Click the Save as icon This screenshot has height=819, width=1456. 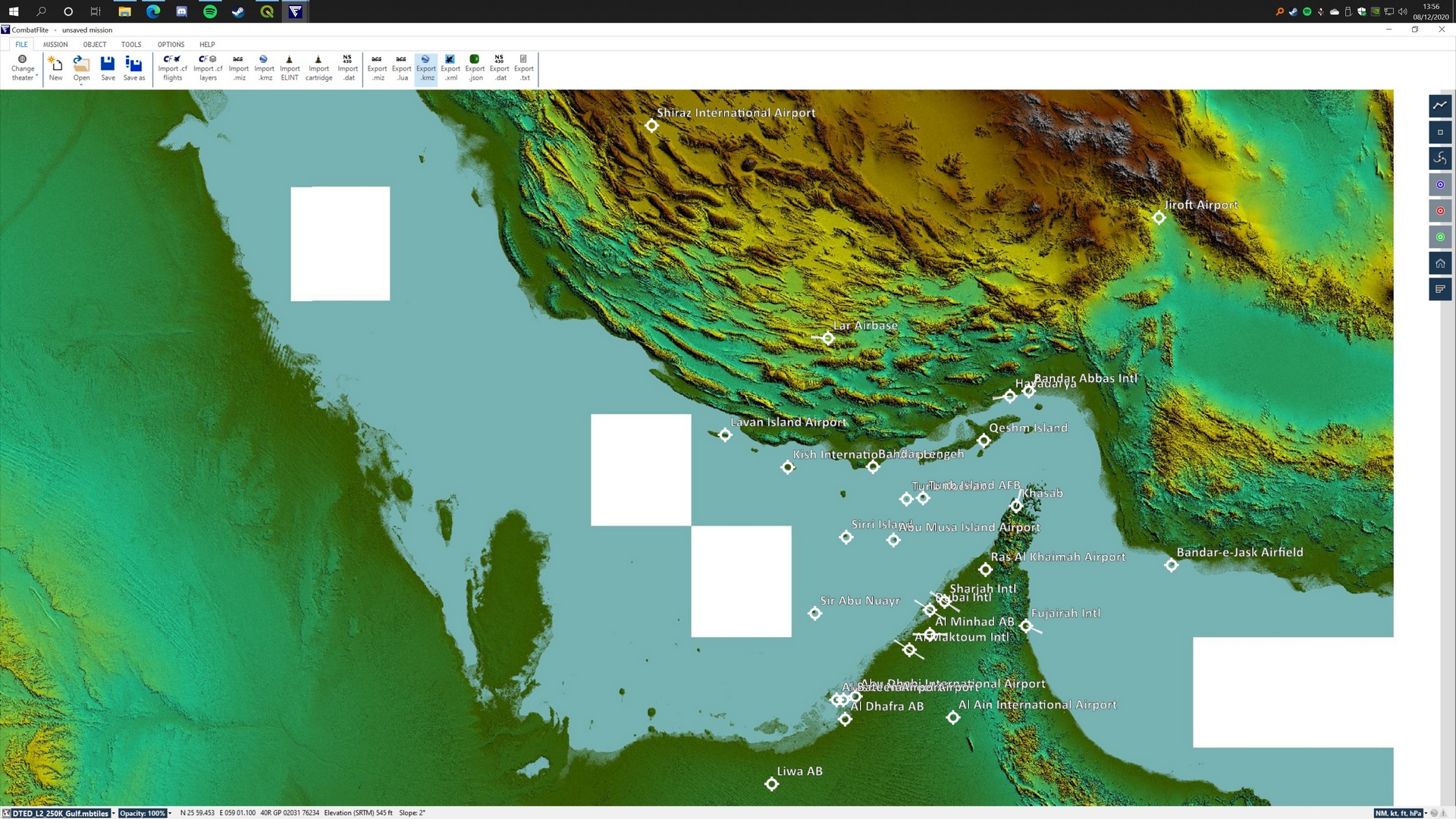(x=134, y=67)
